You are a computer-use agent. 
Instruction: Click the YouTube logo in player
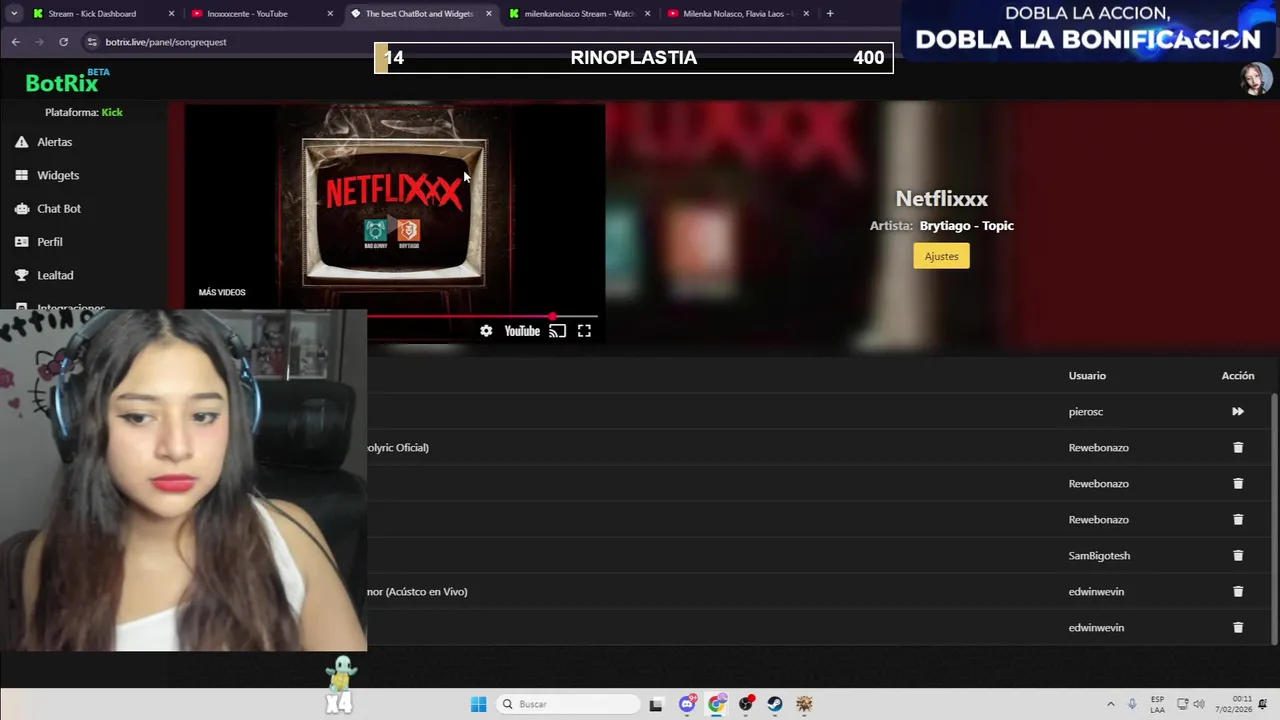click(x=522, y=331)
